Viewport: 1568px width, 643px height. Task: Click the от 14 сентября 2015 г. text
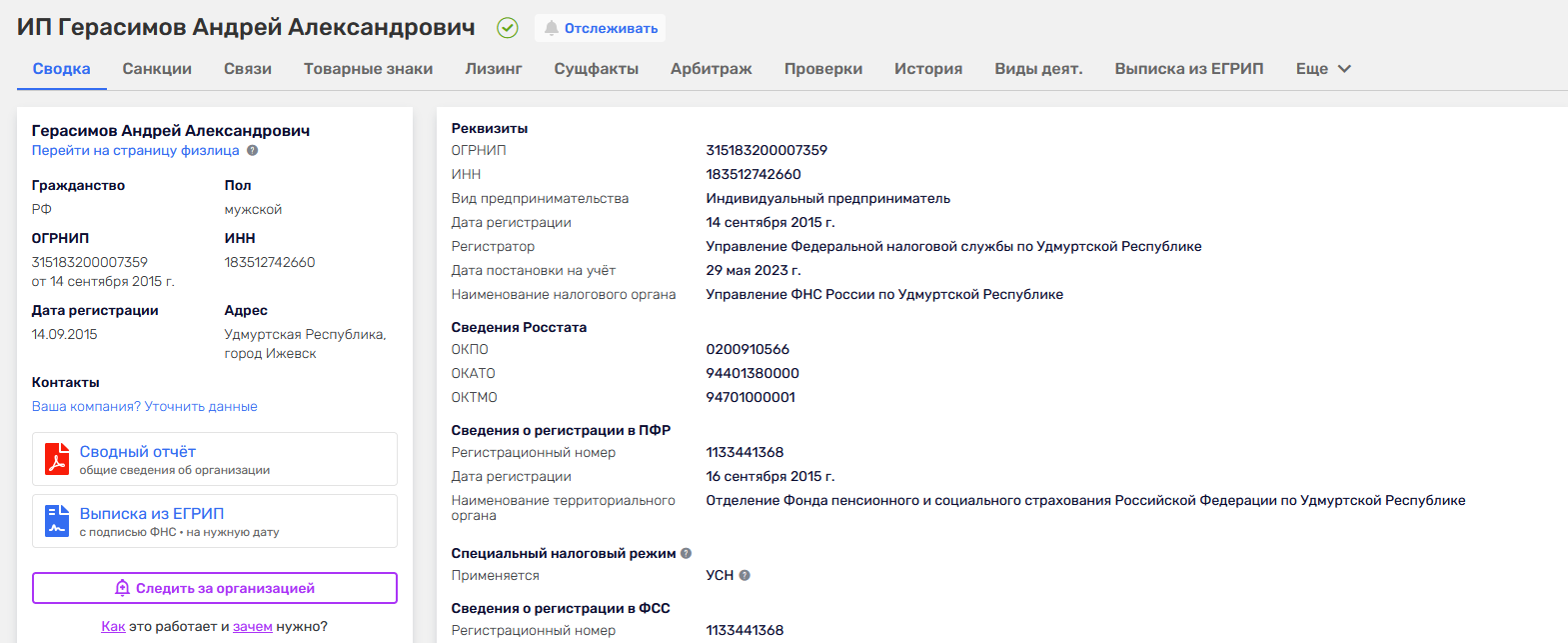(103, 282)
